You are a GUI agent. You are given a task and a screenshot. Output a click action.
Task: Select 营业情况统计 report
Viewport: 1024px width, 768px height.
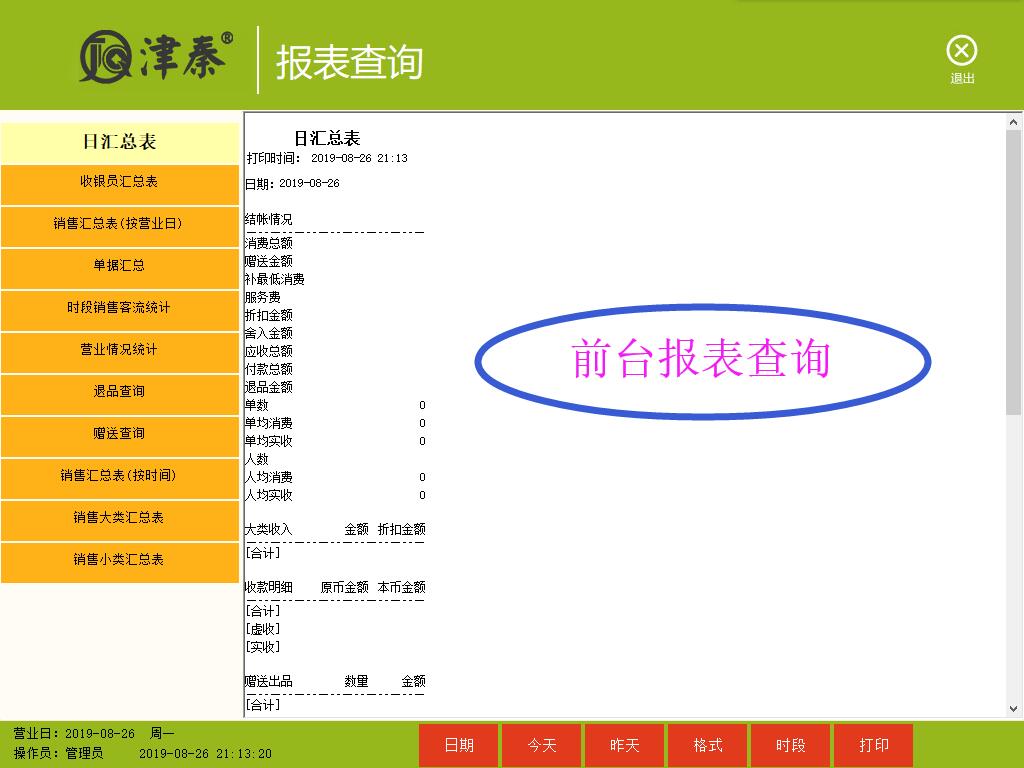click(x=120, y=350)
